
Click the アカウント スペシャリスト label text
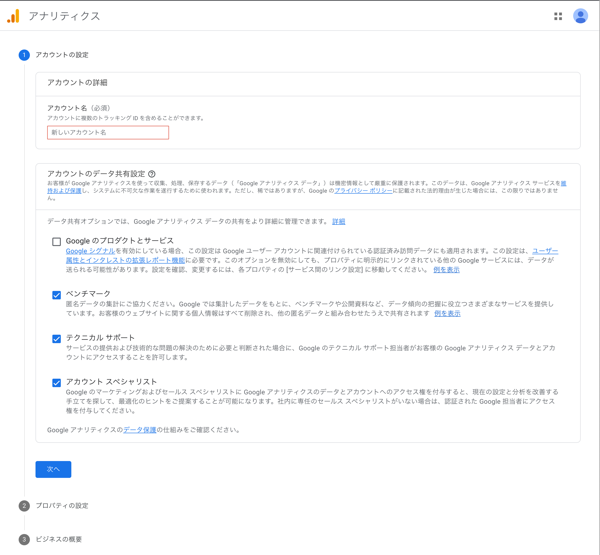coord(111,382)
